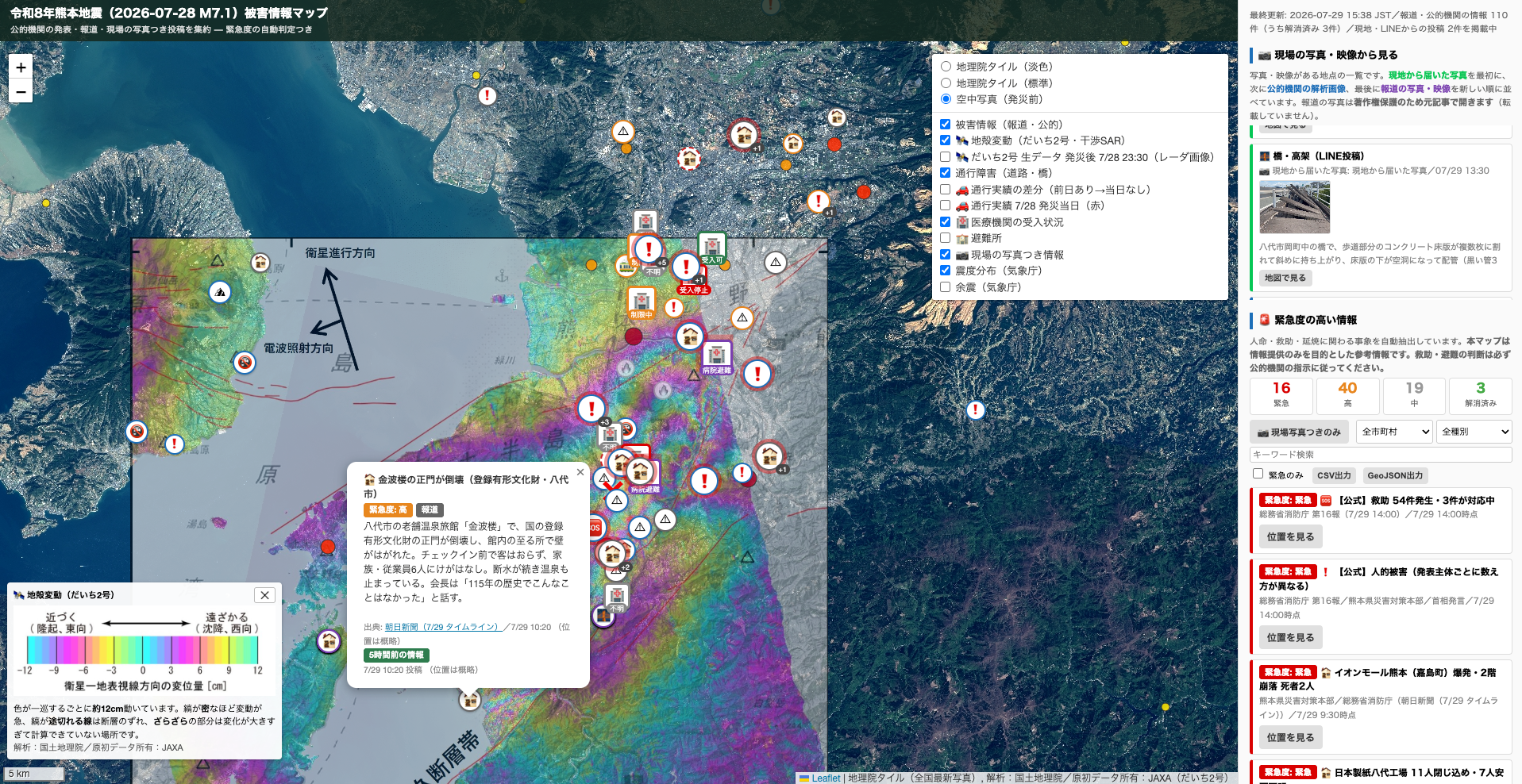Image resolution: width=1522 pixels, height=784 pixels.
Task: Click 位置を見る on the 人的被害 card
Action: pos(1290,637)
